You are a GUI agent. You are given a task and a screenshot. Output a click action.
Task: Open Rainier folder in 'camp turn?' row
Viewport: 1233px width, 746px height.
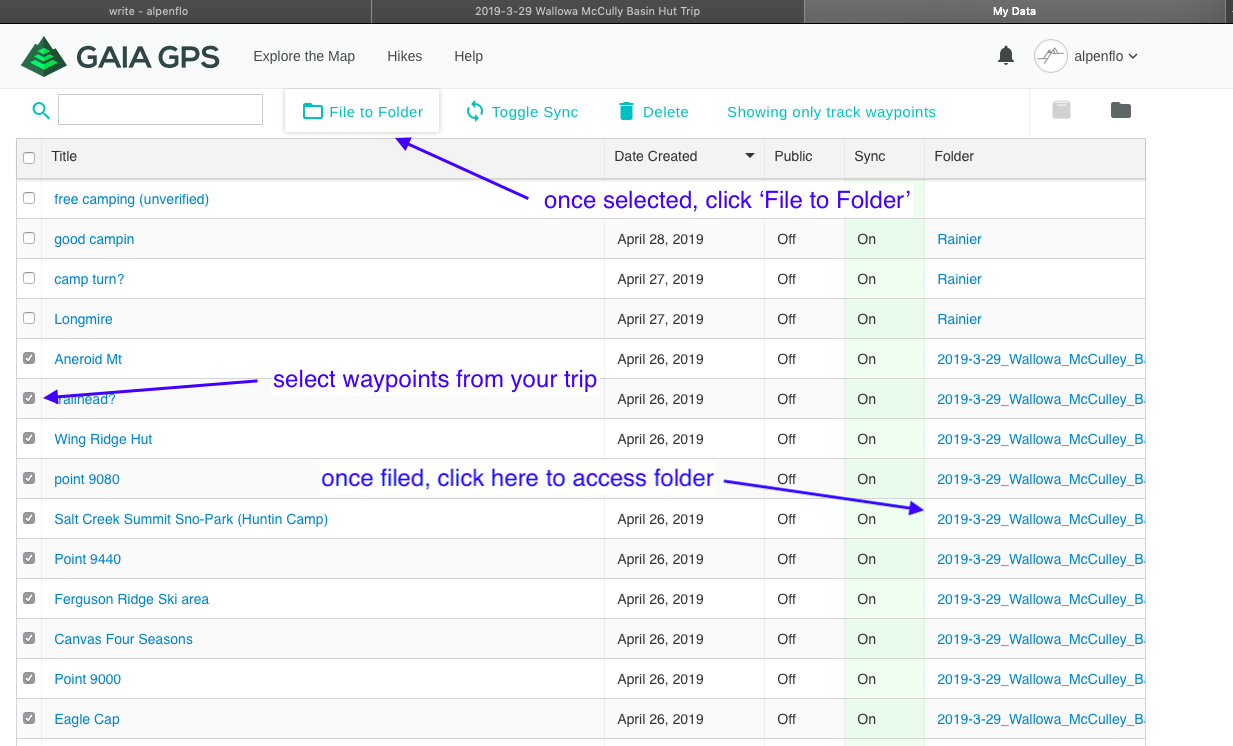(959, 279)
